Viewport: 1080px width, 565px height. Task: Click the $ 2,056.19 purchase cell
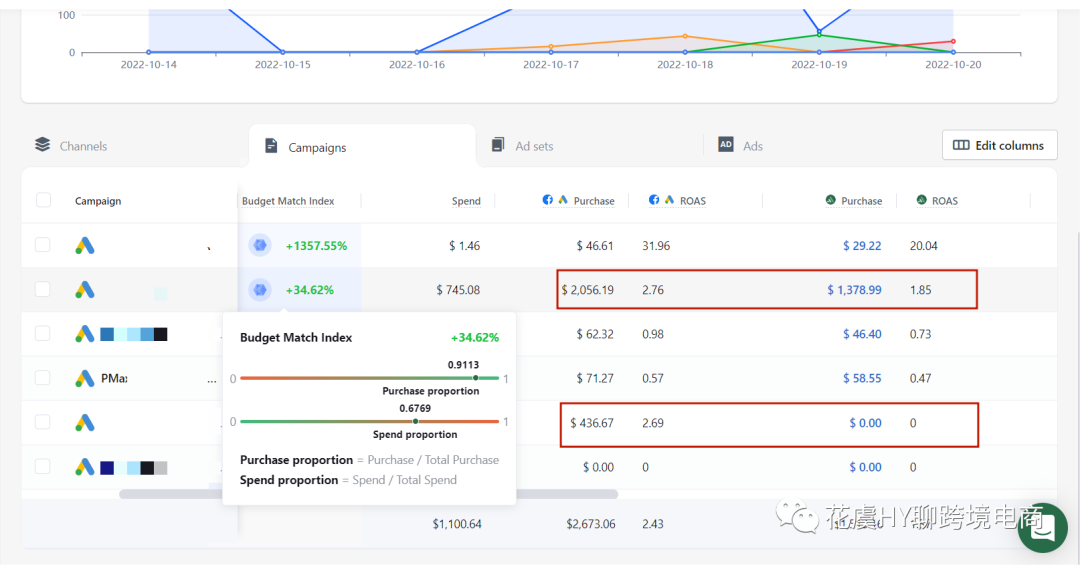tap(588, 289)
